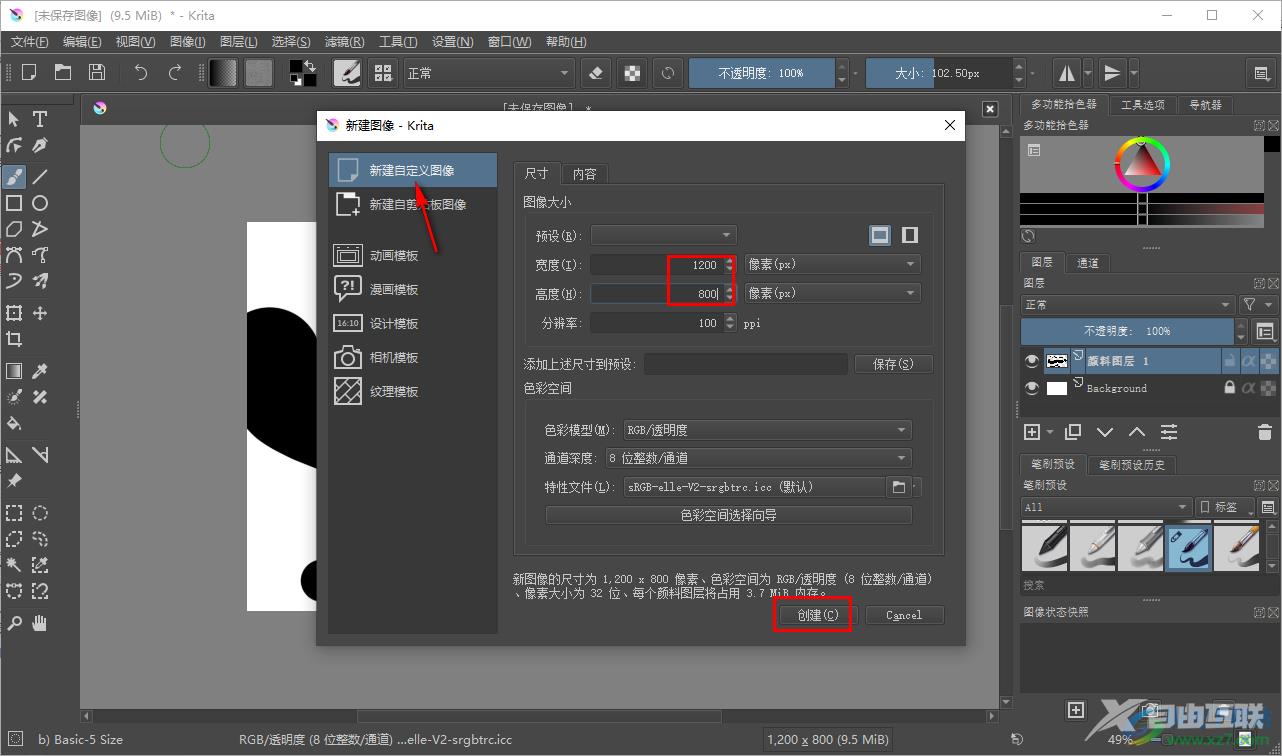Open blending mode 正常 dropdown in toolbar
Image resolution: width=1282 pixels, height=756 pixels.
(x=488, y=73)
